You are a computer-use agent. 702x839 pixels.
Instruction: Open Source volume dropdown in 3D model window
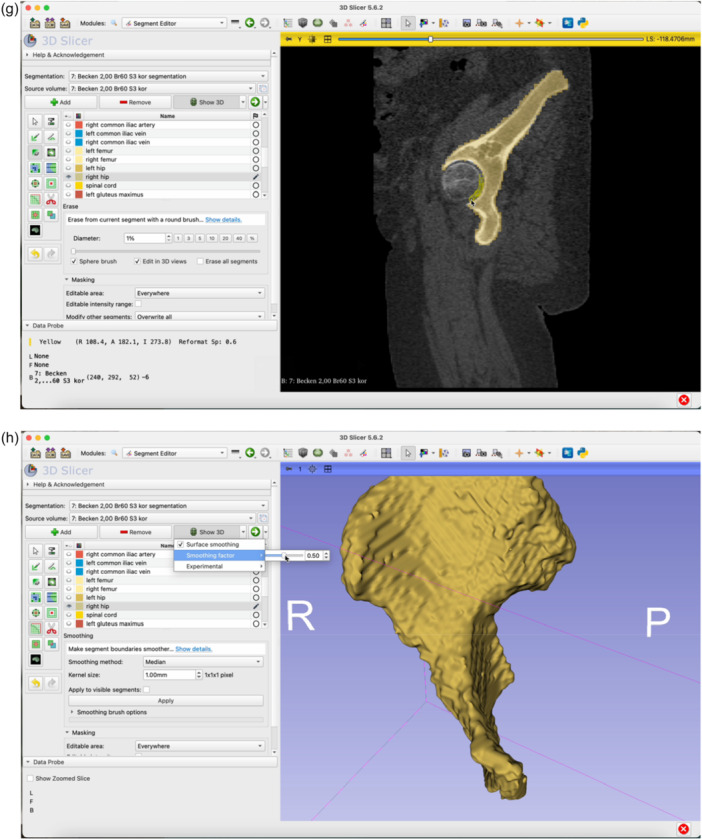163,518
